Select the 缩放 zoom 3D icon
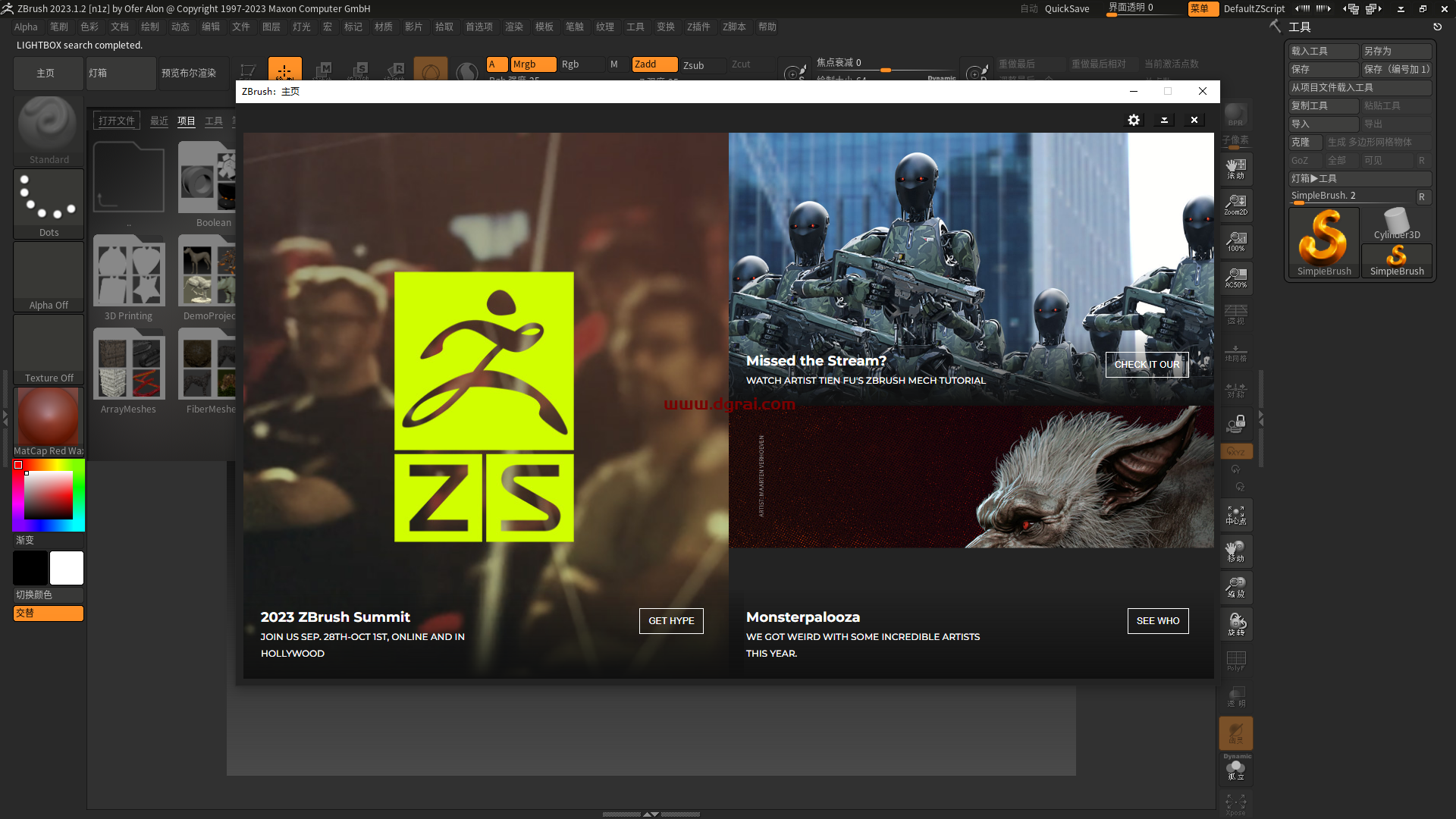This screenshot has height=819, width=1456. point(1236,588)
